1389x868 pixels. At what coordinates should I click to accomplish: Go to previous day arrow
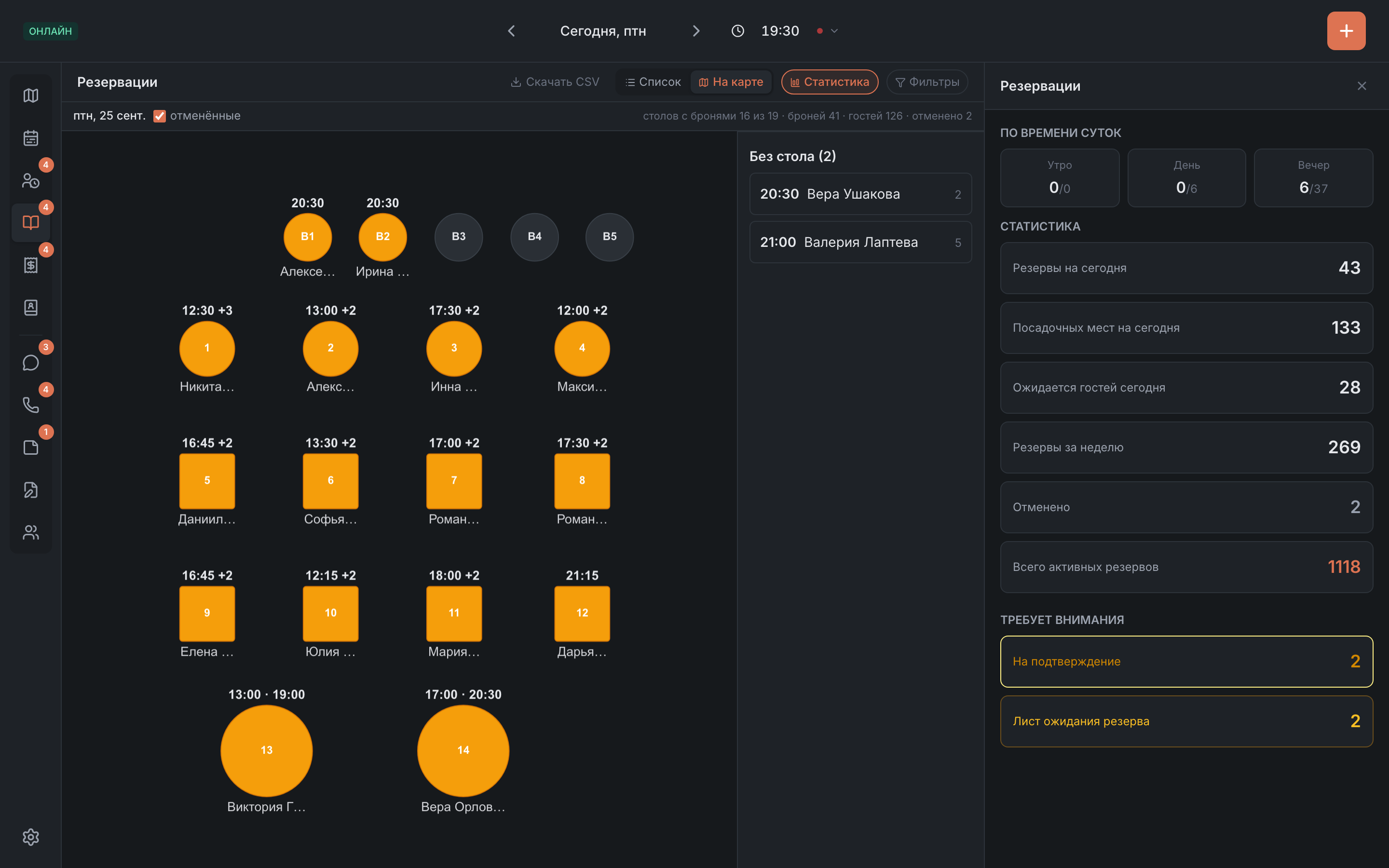[x=511, y=31]
